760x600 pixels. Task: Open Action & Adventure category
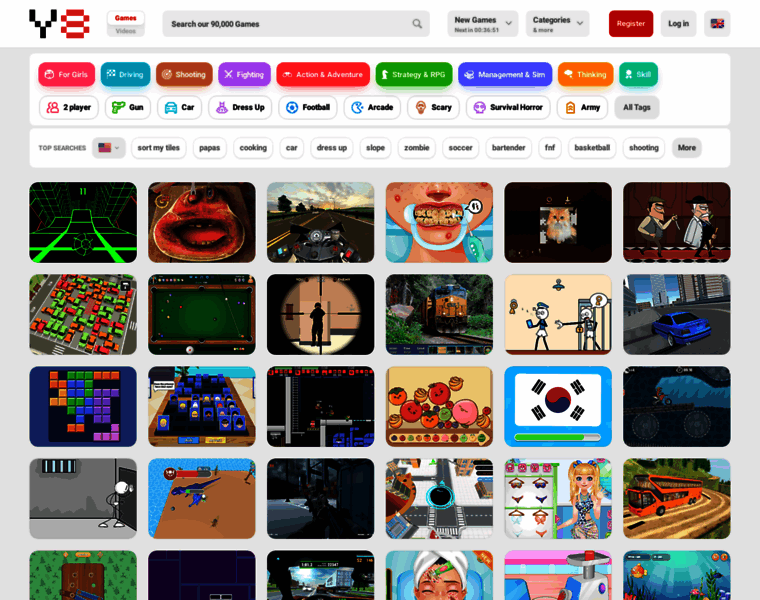point(323,75)
